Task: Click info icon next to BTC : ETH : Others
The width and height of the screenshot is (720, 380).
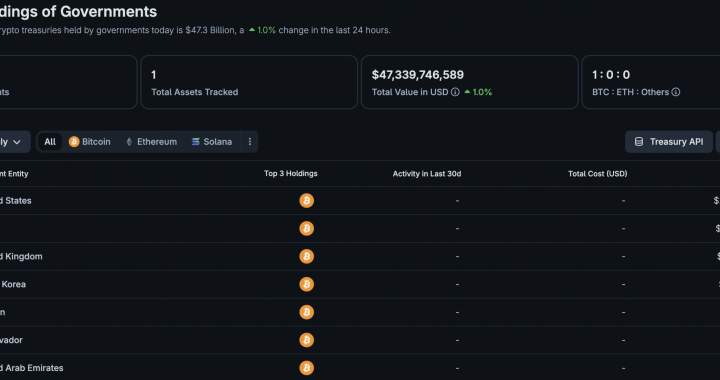Action: (x=676, y=92)
